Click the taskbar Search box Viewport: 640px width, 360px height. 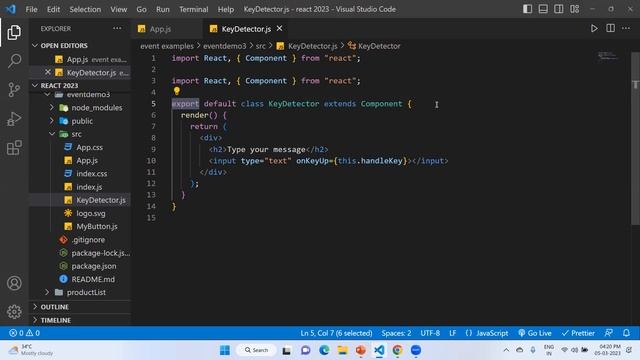coord(256,350)
